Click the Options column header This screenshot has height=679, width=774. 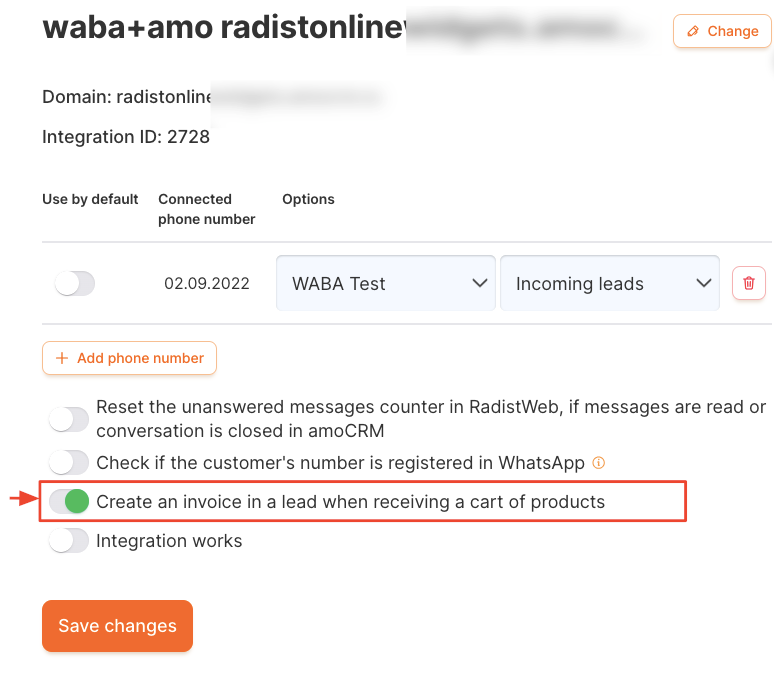tap(308, 199)
